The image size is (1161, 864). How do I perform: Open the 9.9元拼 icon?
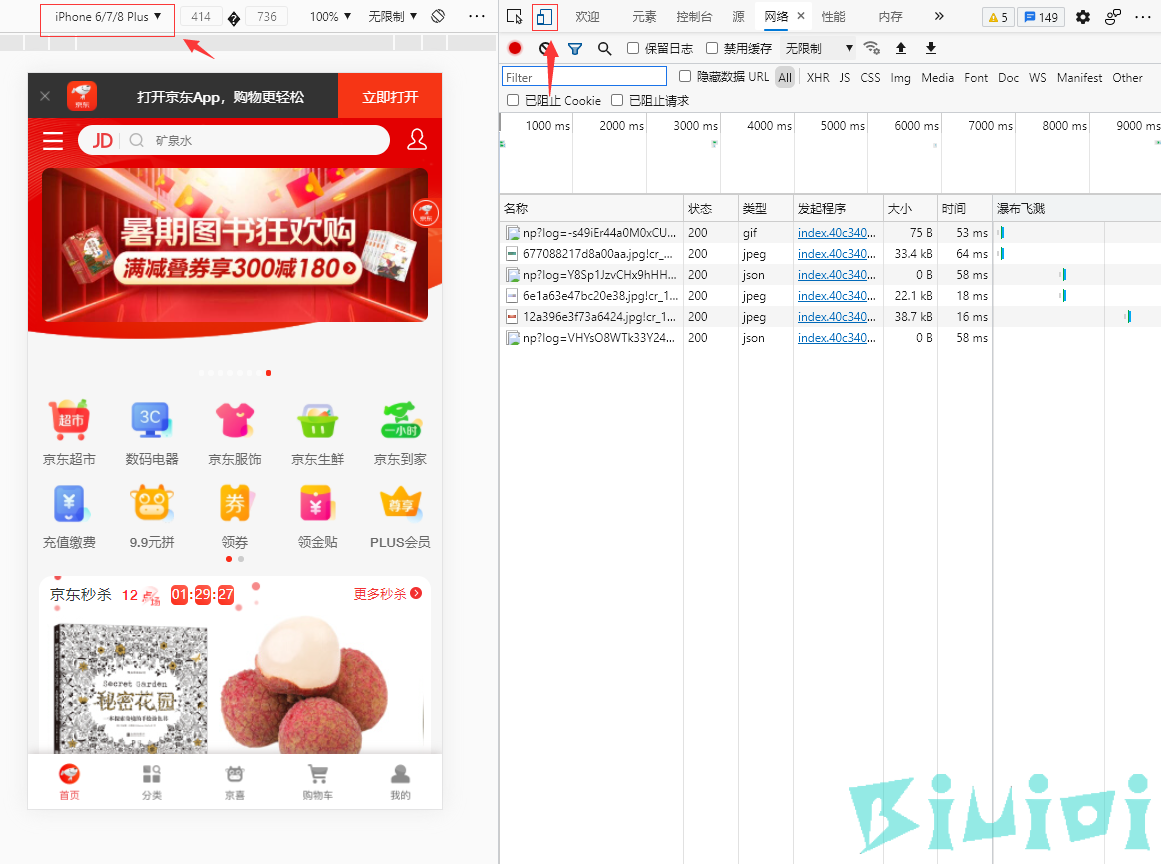click(x=152, y=504)
